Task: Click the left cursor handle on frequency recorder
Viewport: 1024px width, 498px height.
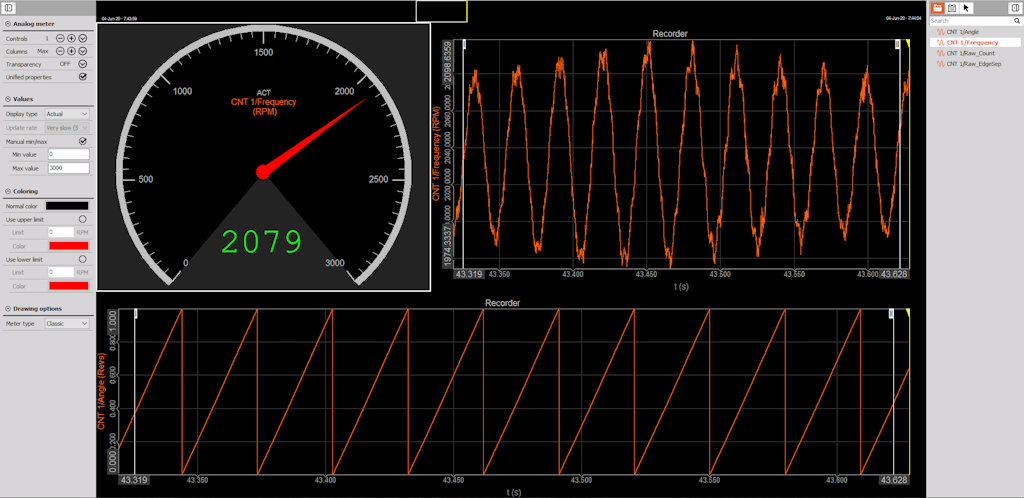Action: click(x=464, y=44)
